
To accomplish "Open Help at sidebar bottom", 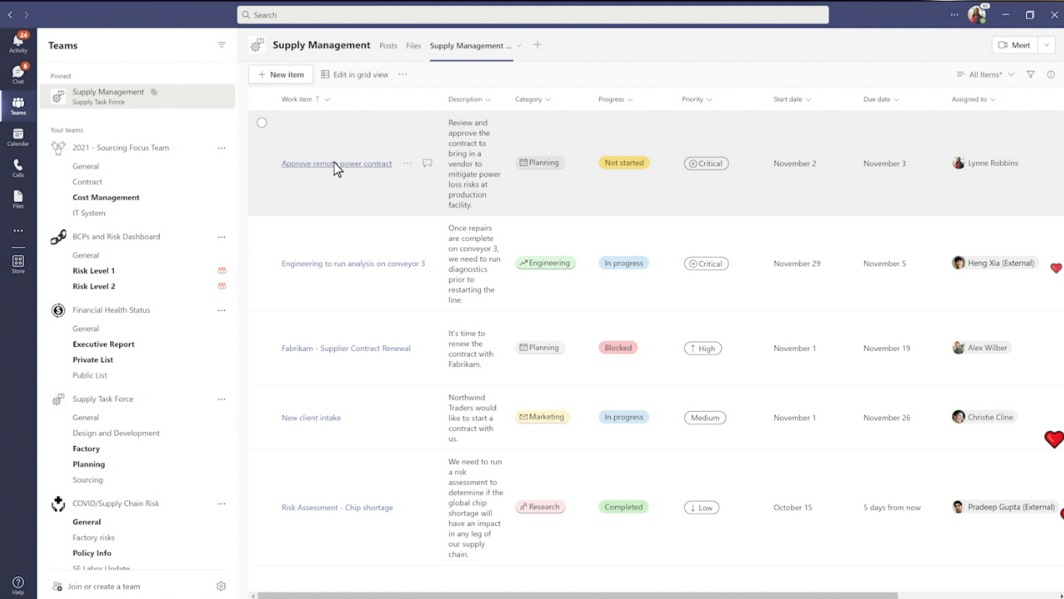I will 18,585.
